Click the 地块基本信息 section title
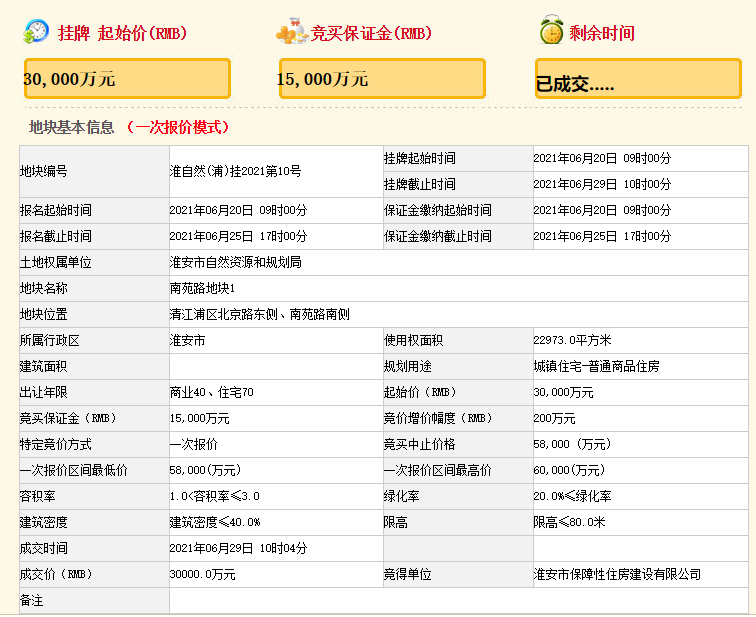 point(71,127)
